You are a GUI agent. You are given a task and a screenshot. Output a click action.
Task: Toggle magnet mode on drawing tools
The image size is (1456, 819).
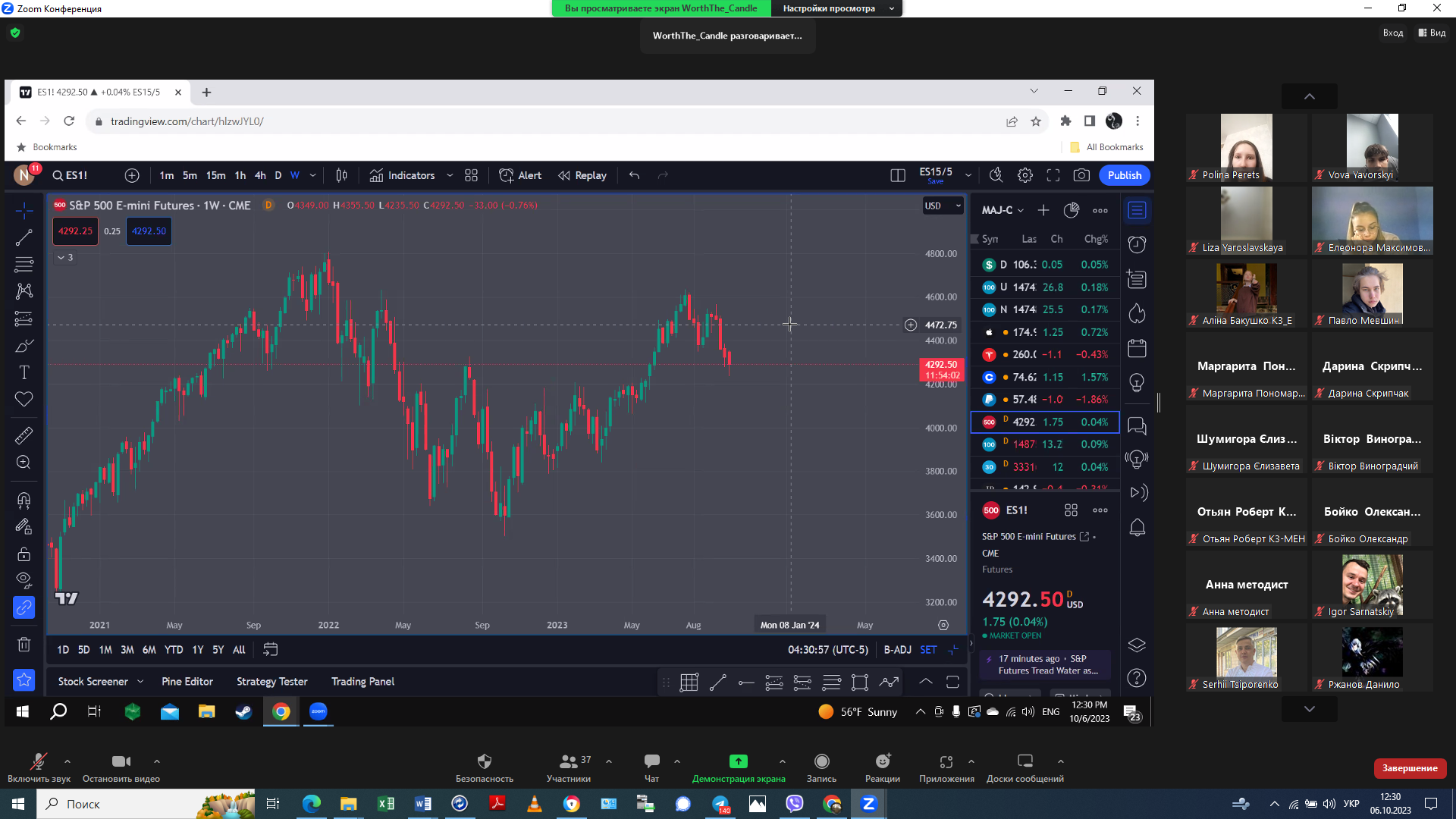coord(24,500)
